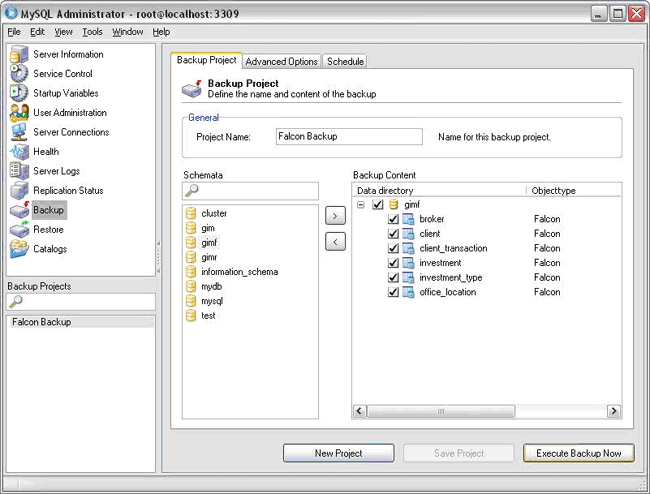This screenshot has height=494, width=650.
Task: Open the Catalogs folder icon
Action: click(19, 249)
